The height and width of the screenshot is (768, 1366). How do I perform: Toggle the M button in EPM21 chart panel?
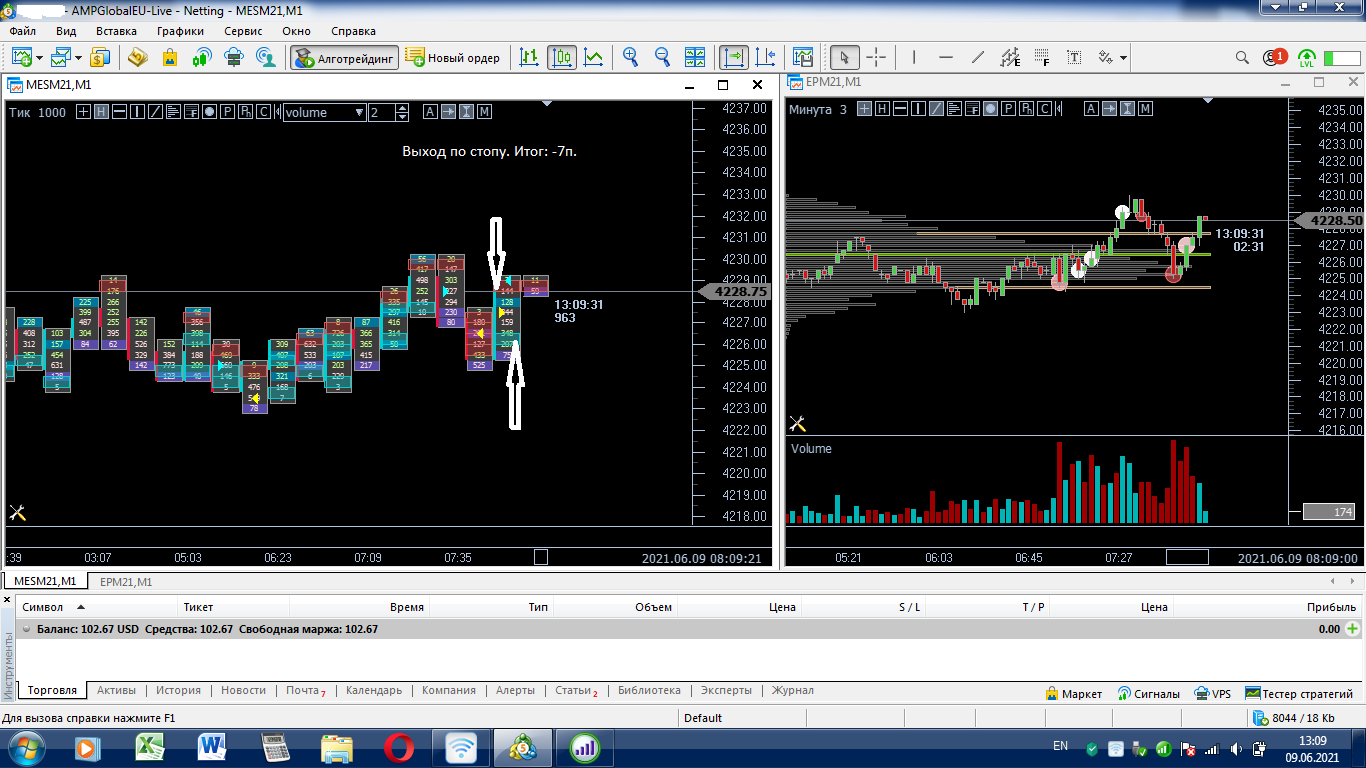click(1145, 109)
